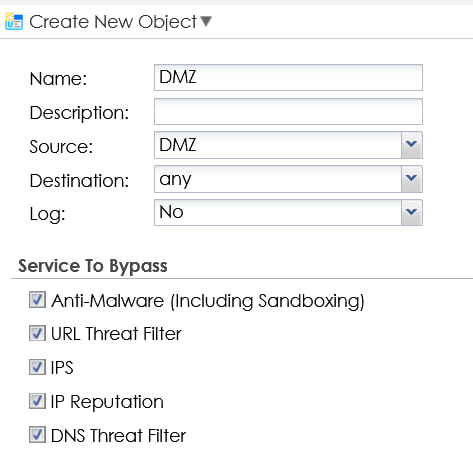473x462 pixels.
Task: Disable the IPS bypass checkbox
Action: click(x=37, y=367)
